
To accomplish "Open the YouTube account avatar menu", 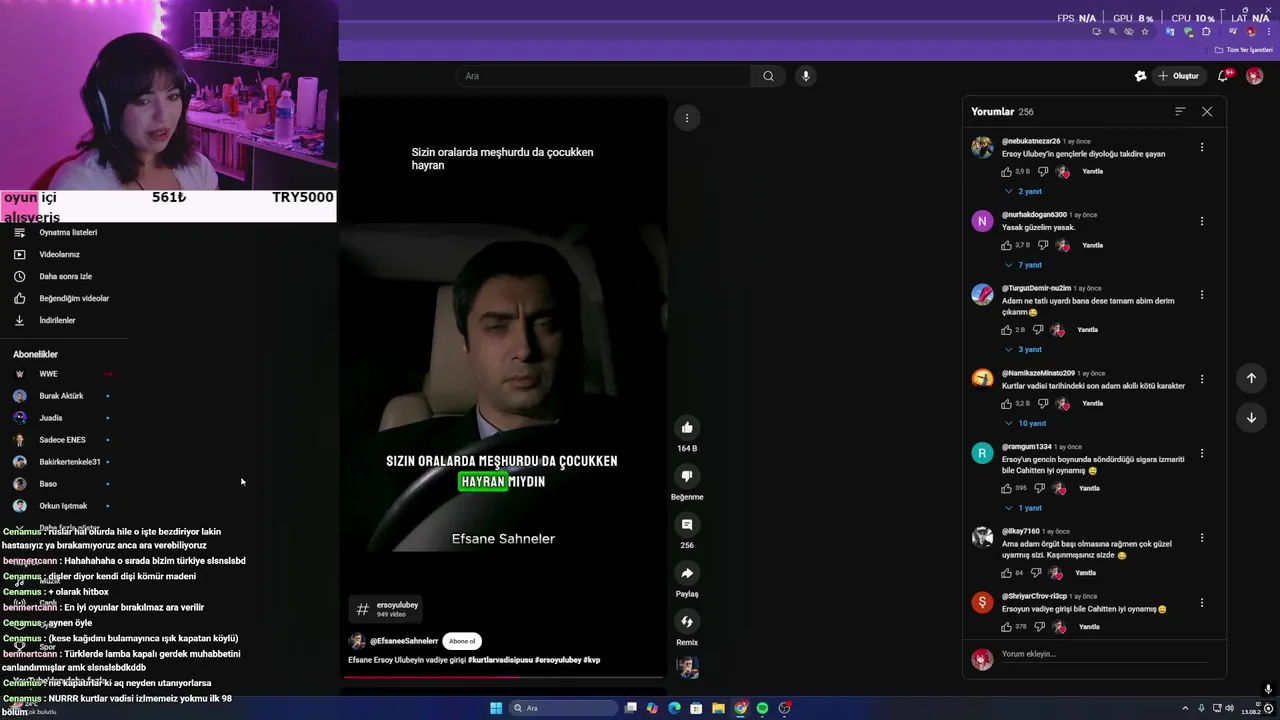I will (1254, 76).
